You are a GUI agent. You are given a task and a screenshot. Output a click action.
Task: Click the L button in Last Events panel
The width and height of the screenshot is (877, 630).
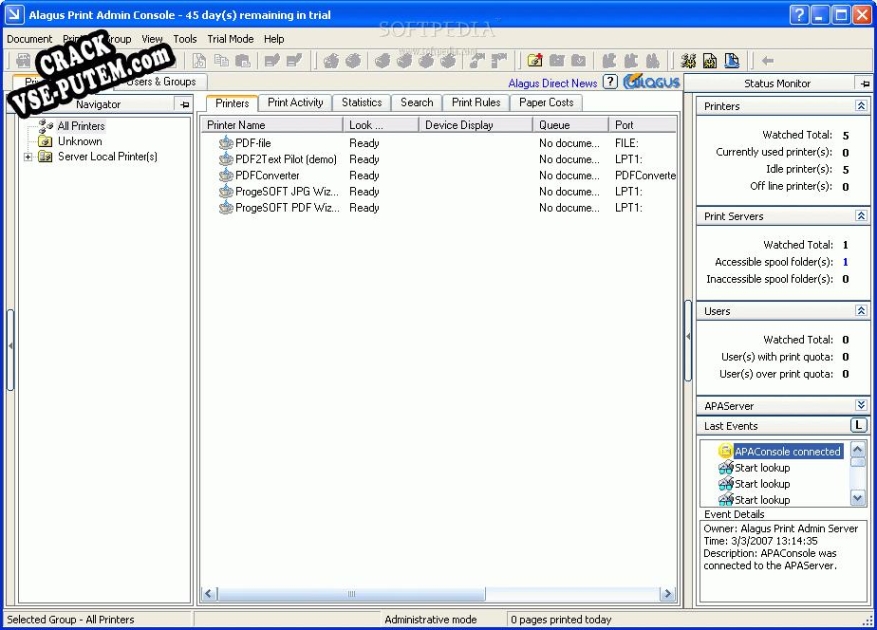857,425
